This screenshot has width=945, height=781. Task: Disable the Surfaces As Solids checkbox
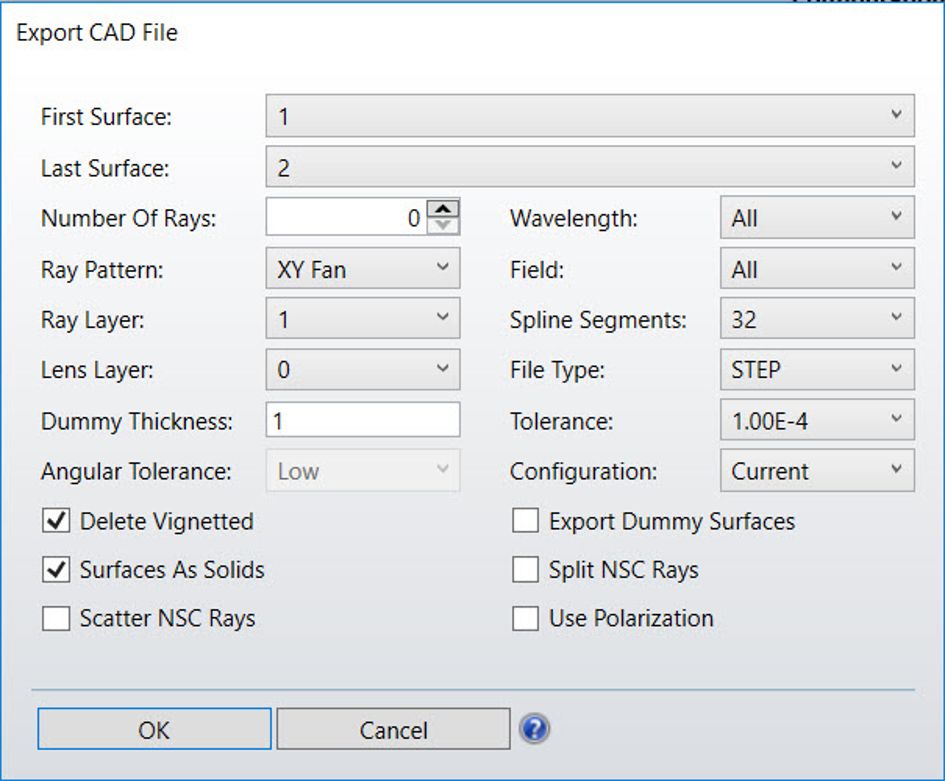[x=55, y=570]
